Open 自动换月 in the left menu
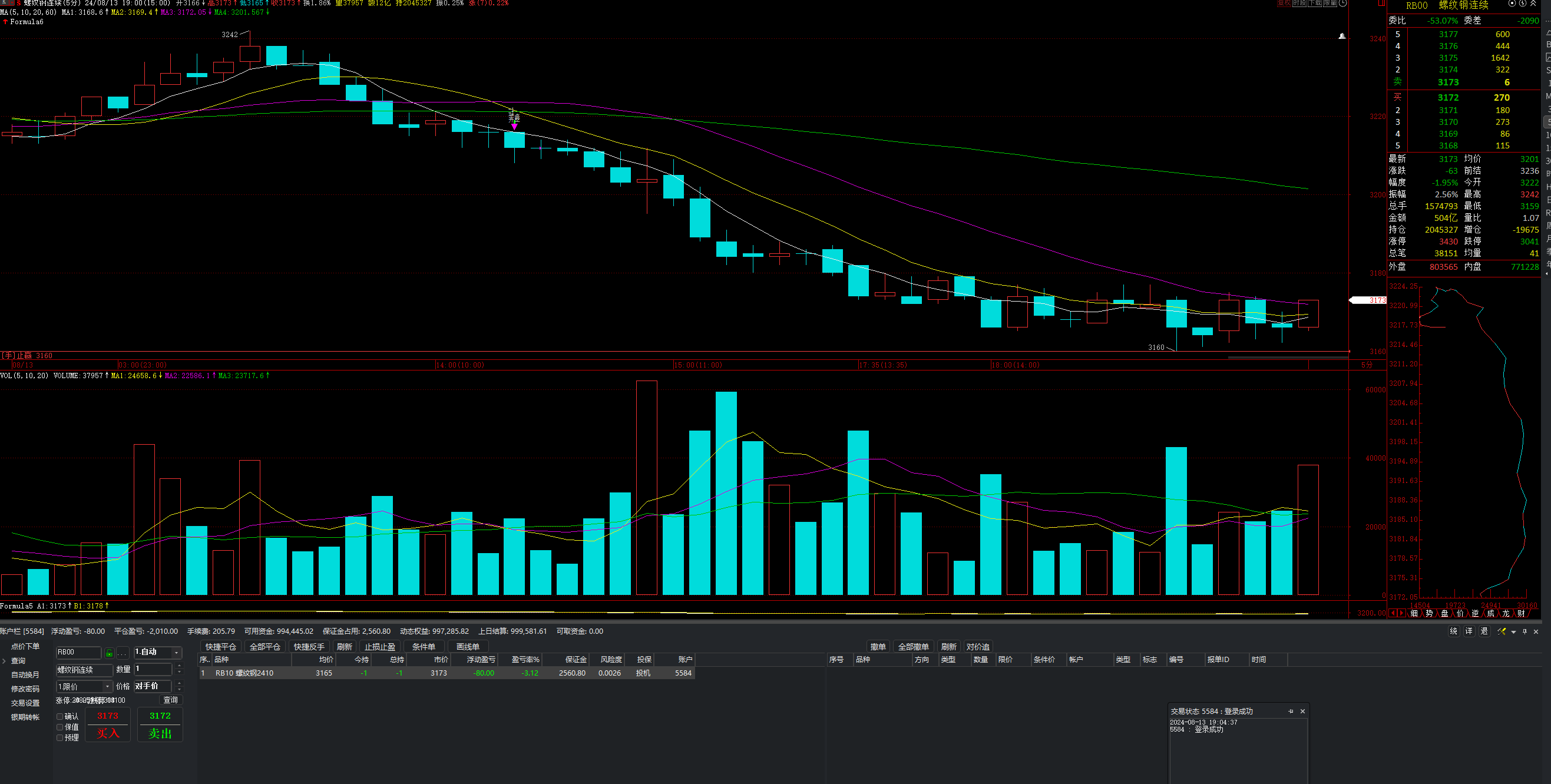 coord(25,675)
